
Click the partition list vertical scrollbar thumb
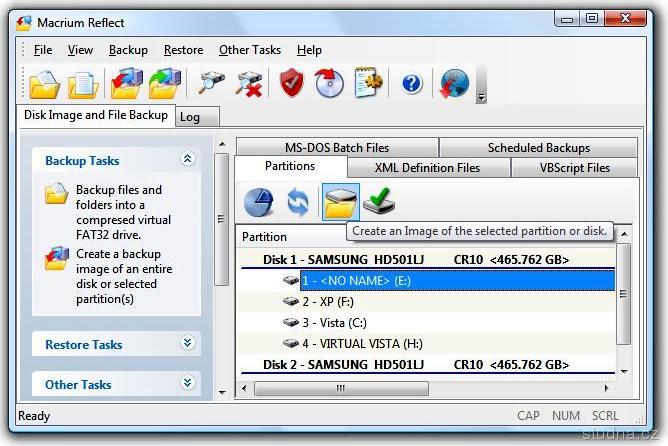624,293
